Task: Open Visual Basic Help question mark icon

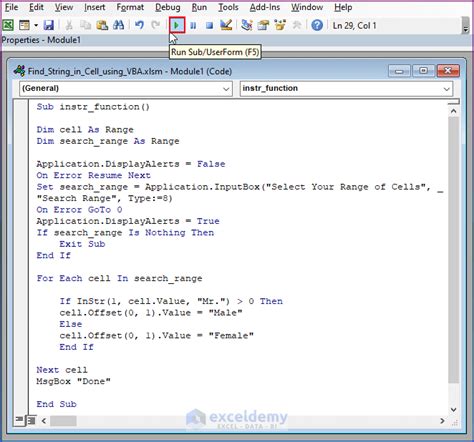Action: (317, 25)
